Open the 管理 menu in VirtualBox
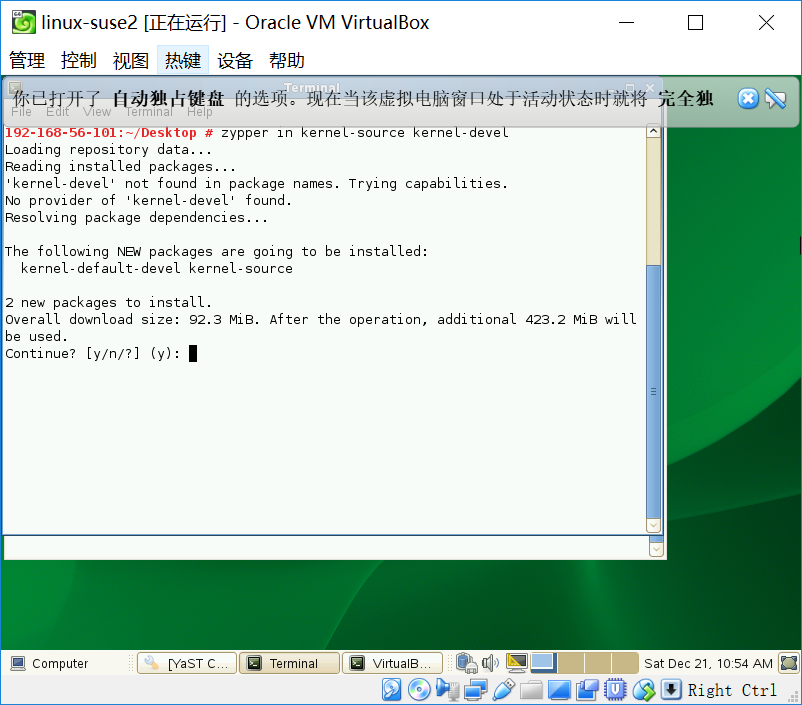 tap(27, 60)
